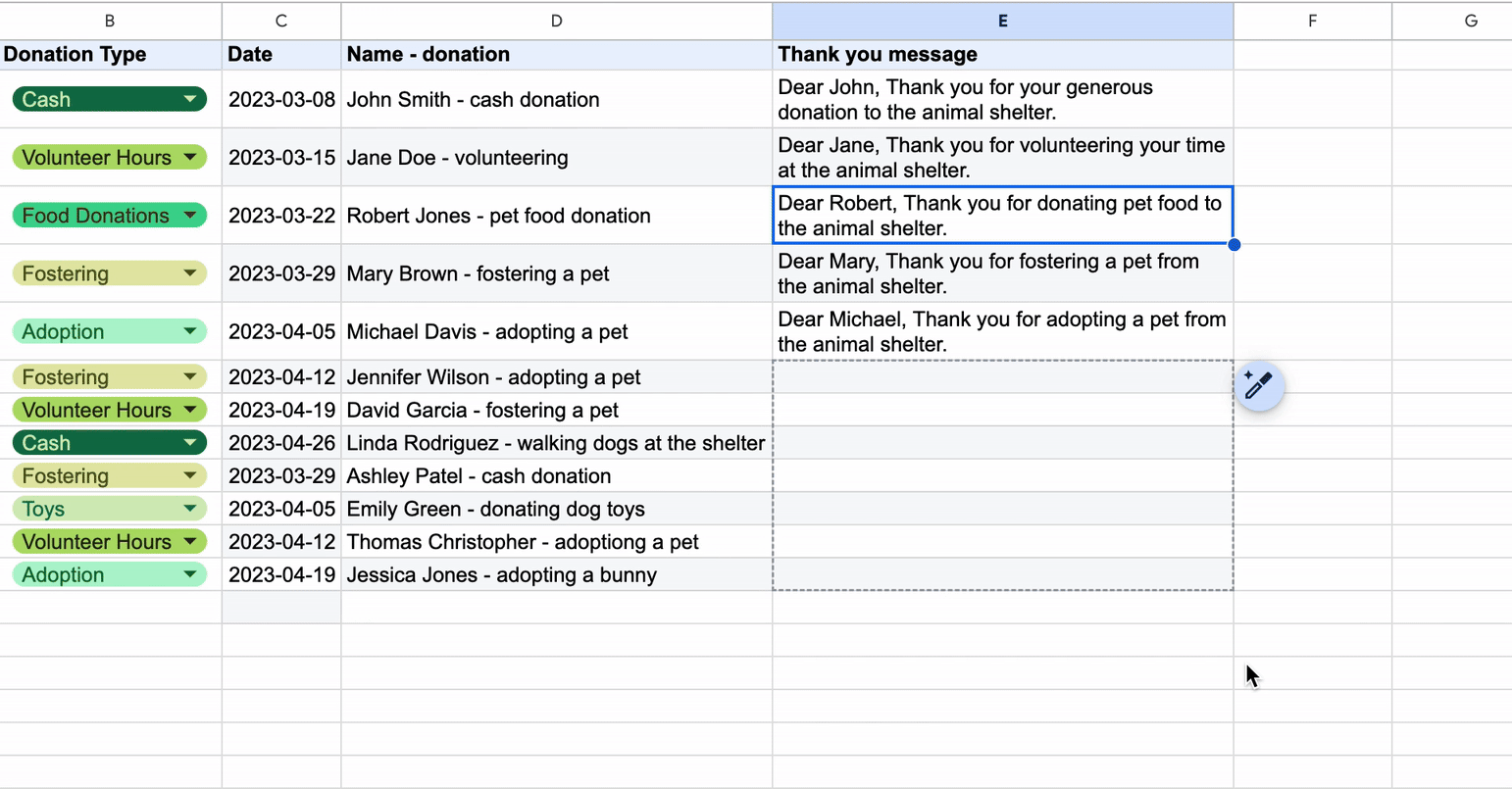Click the Dear John thank you message
This screenshot has height=789, width=1512.
1002,99
